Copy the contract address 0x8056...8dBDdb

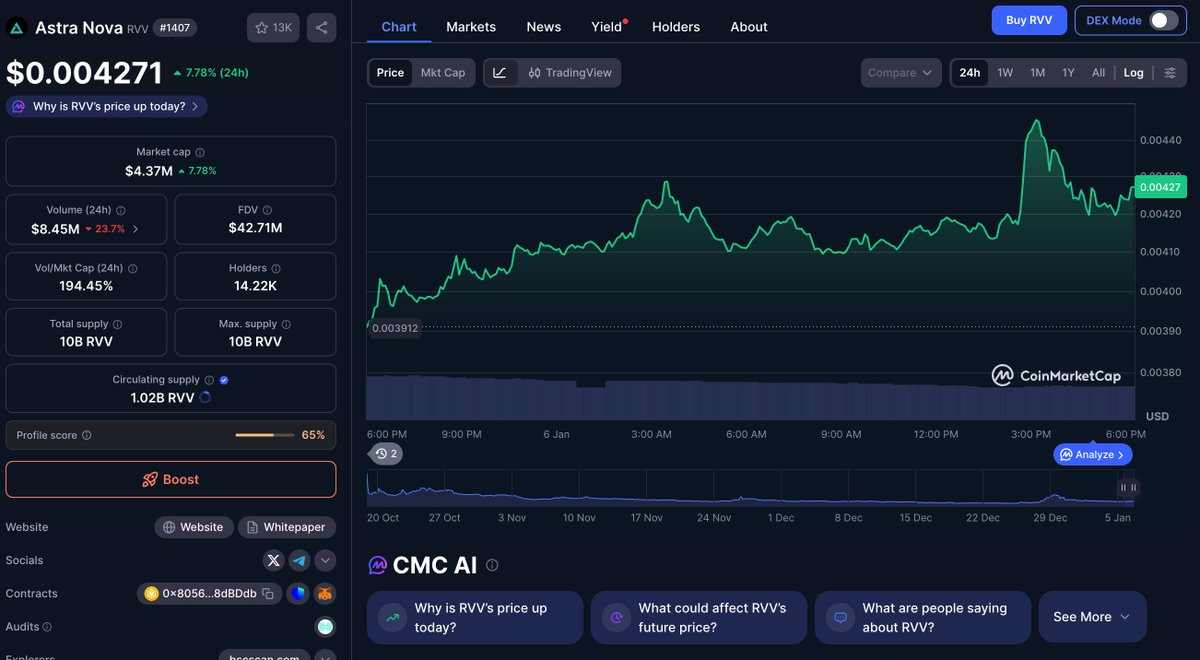268,594
